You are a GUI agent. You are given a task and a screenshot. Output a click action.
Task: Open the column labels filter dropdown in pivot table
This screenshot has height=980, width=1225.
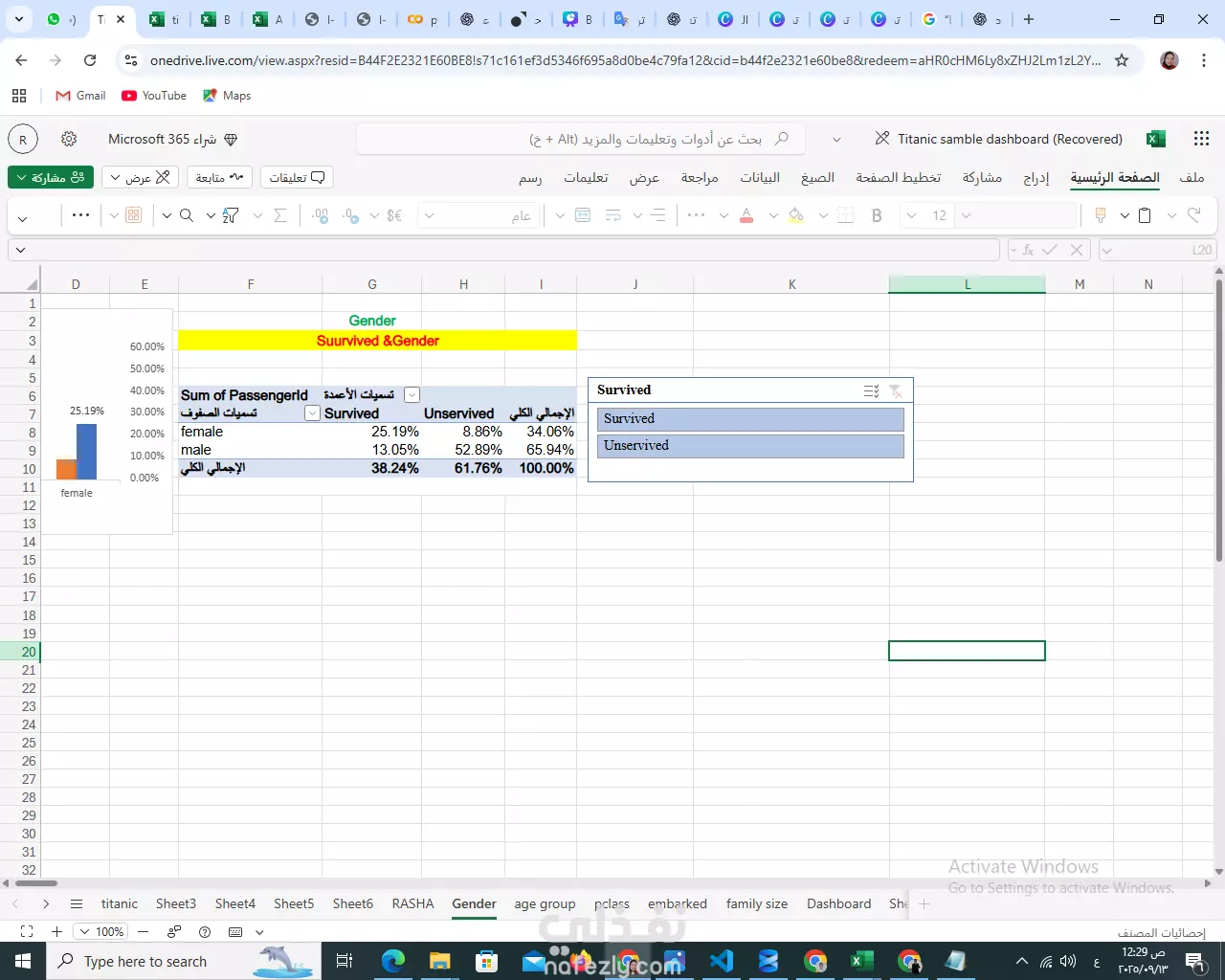[x=412, y=394]
